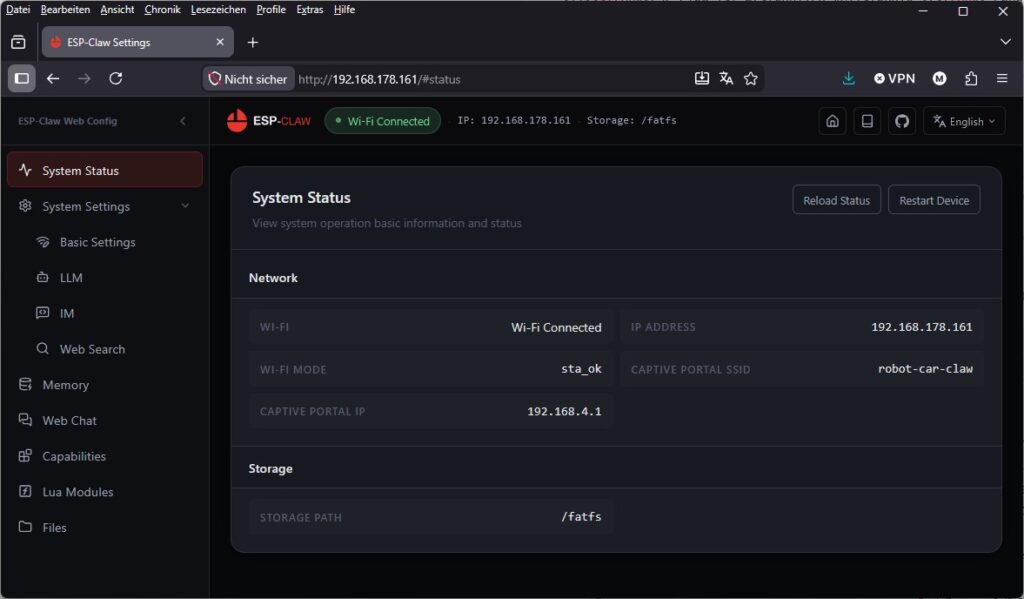Screen dimensions: 1024x599
Task: Open the Capabilities page
Action: [x=74, y=456]
